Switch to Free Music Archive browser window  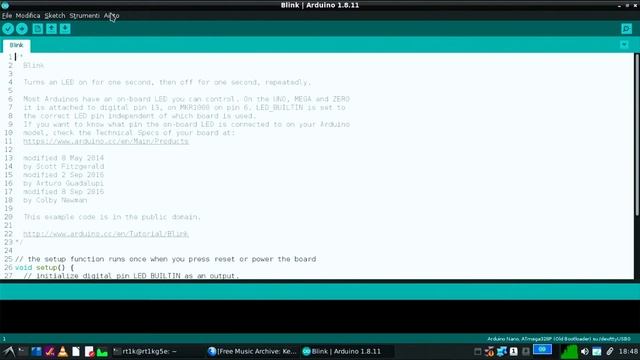point(252,351)
